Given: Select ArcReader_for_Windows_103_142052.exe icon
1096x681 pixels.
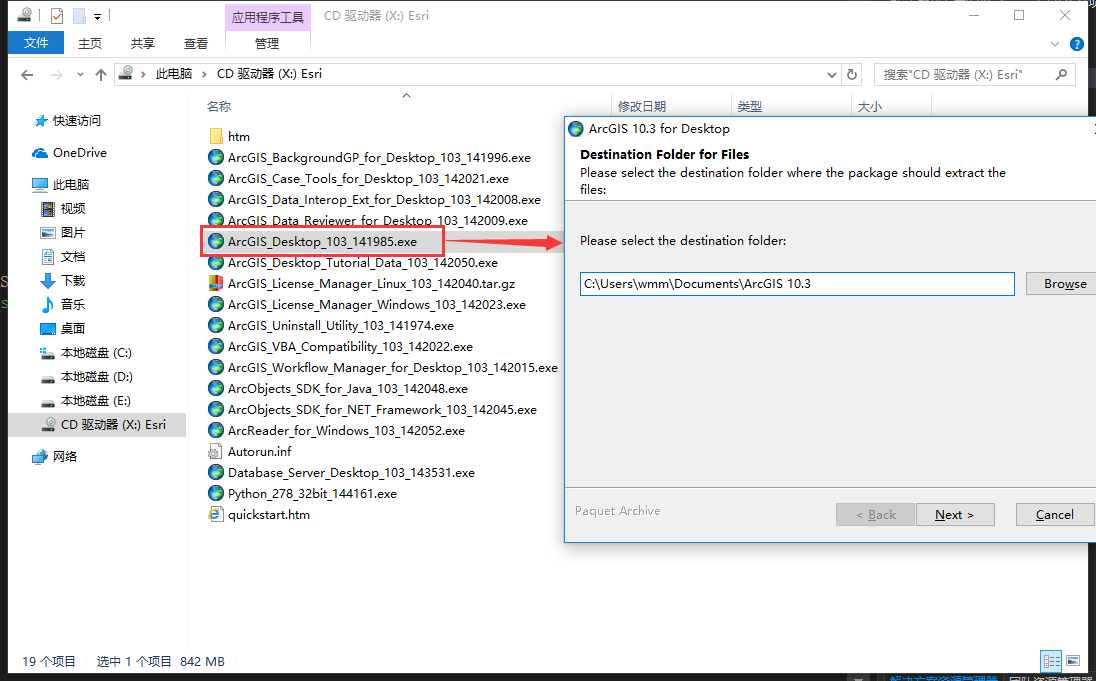Looking at the screenshot, I should point(216,430).
